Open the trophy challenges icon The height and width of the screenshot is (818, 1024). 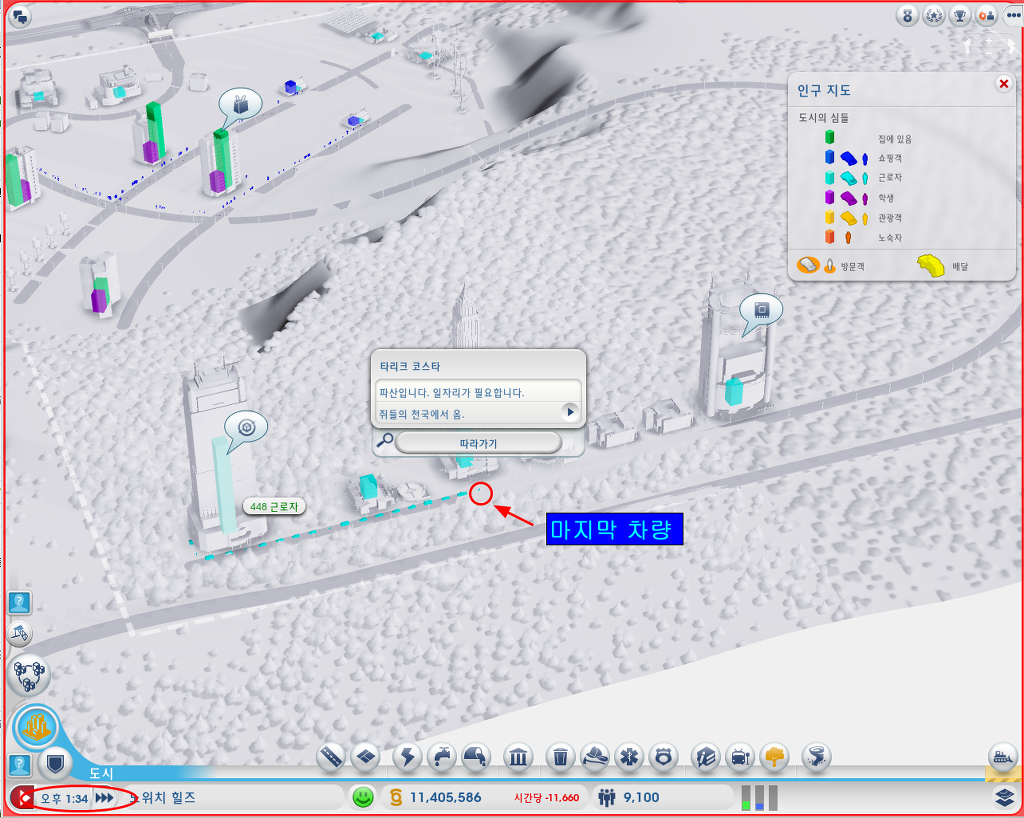point(960,15)
